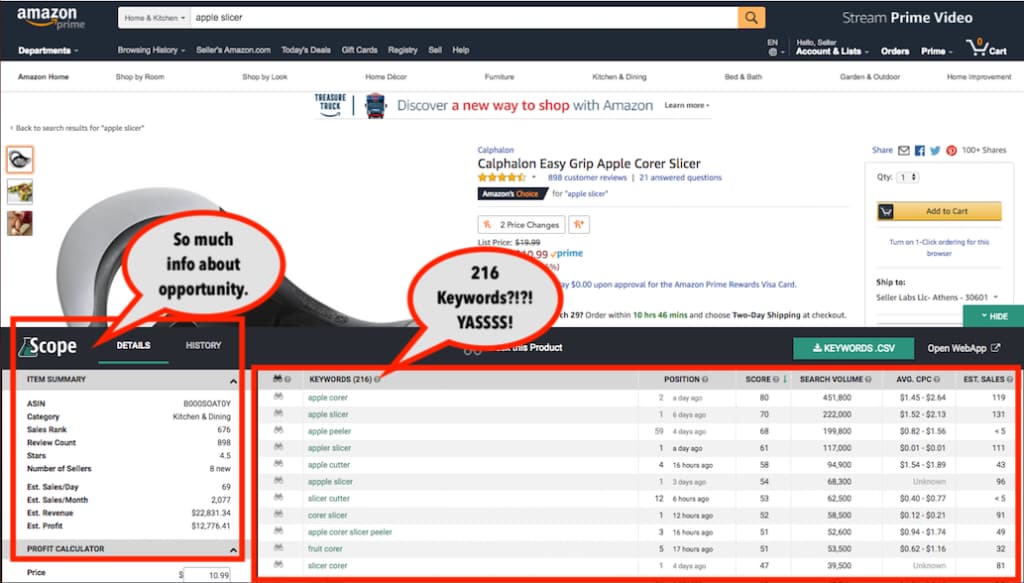
Task: Click the info icon beside Est. Sales
Action: pyautogui.click(x=1010, y=379)
